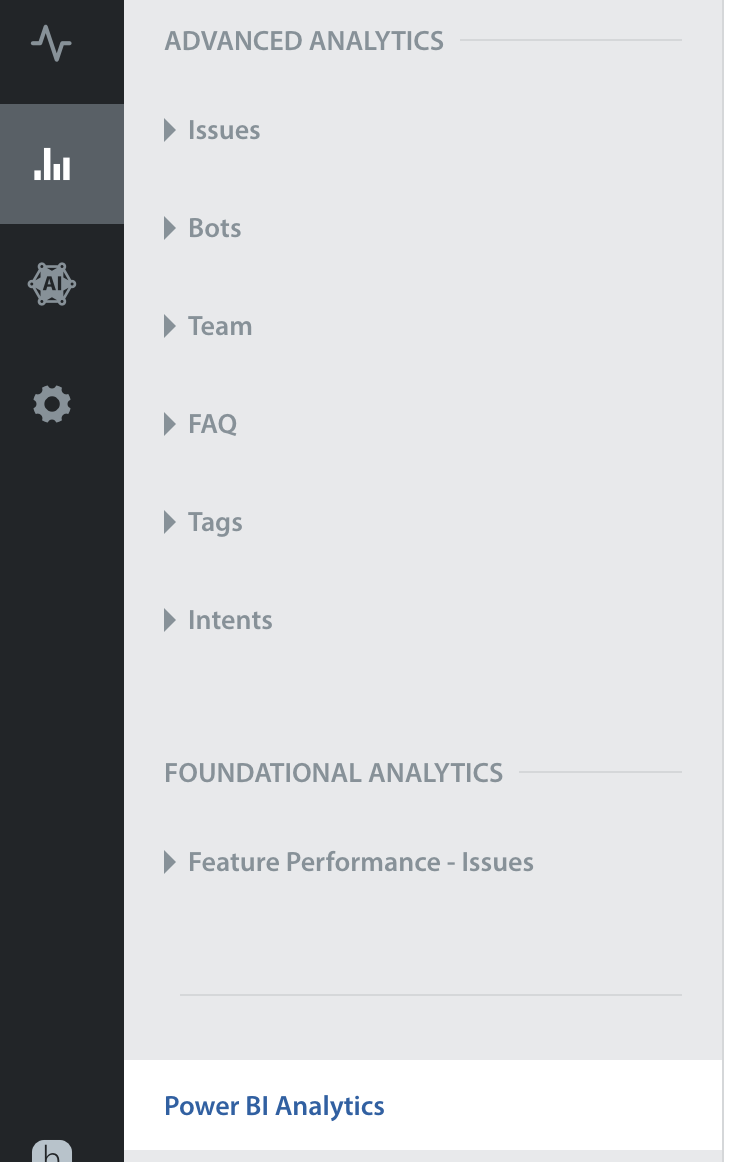Select the Intents text label
Image resolution: width=730 pixels, height=1162 pixels.
click(x=230, y=620)
